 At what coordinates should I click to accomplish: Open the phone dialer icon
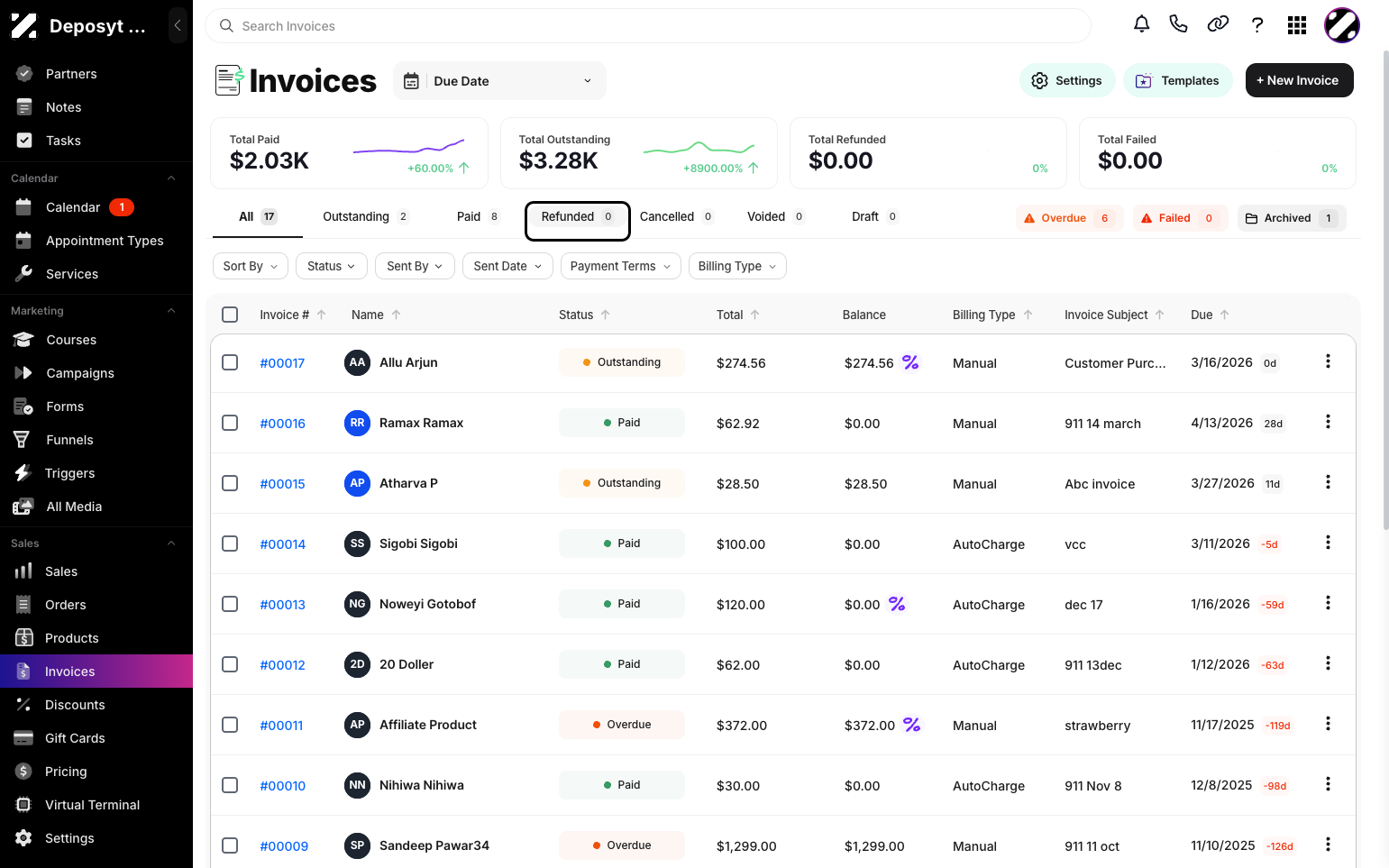tap(1178, 24)
